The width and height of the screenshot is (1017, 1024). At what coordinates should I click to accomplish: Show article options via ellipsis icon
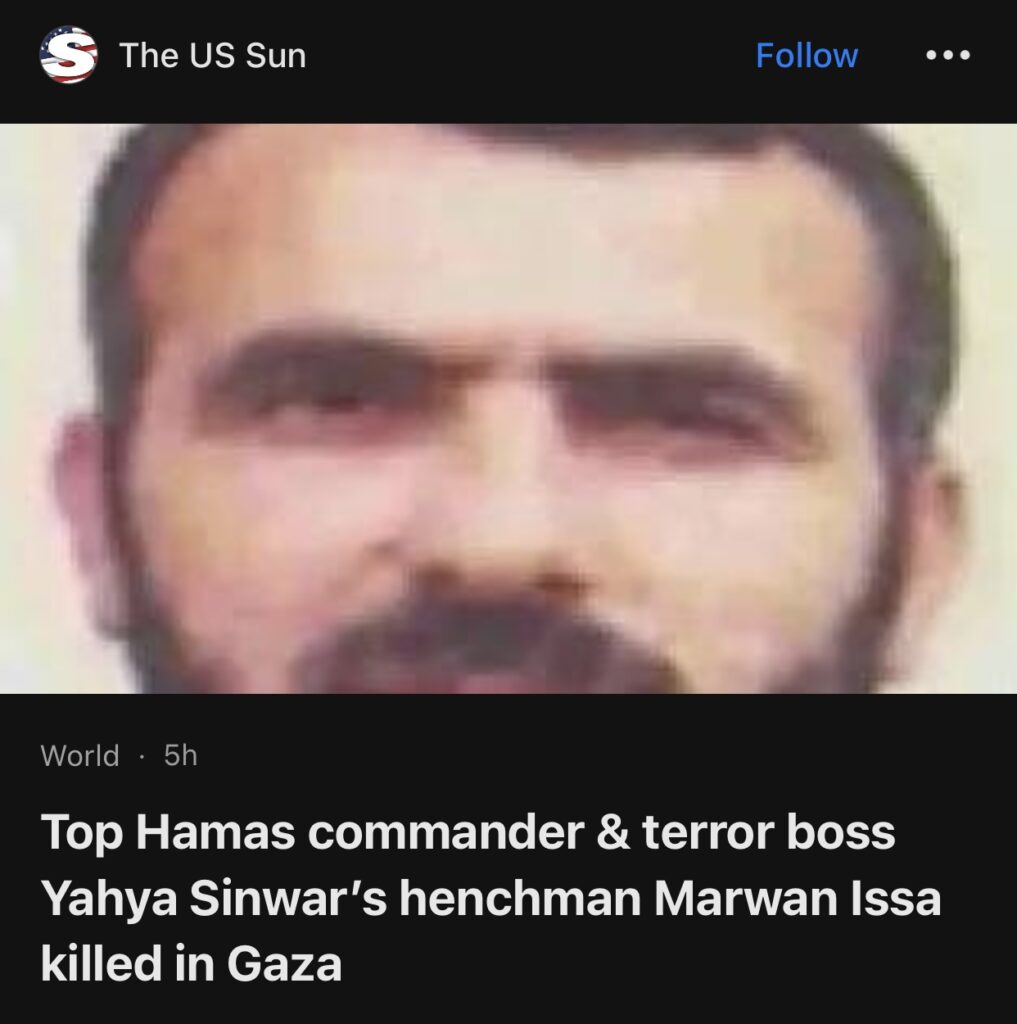click(948, 55)
